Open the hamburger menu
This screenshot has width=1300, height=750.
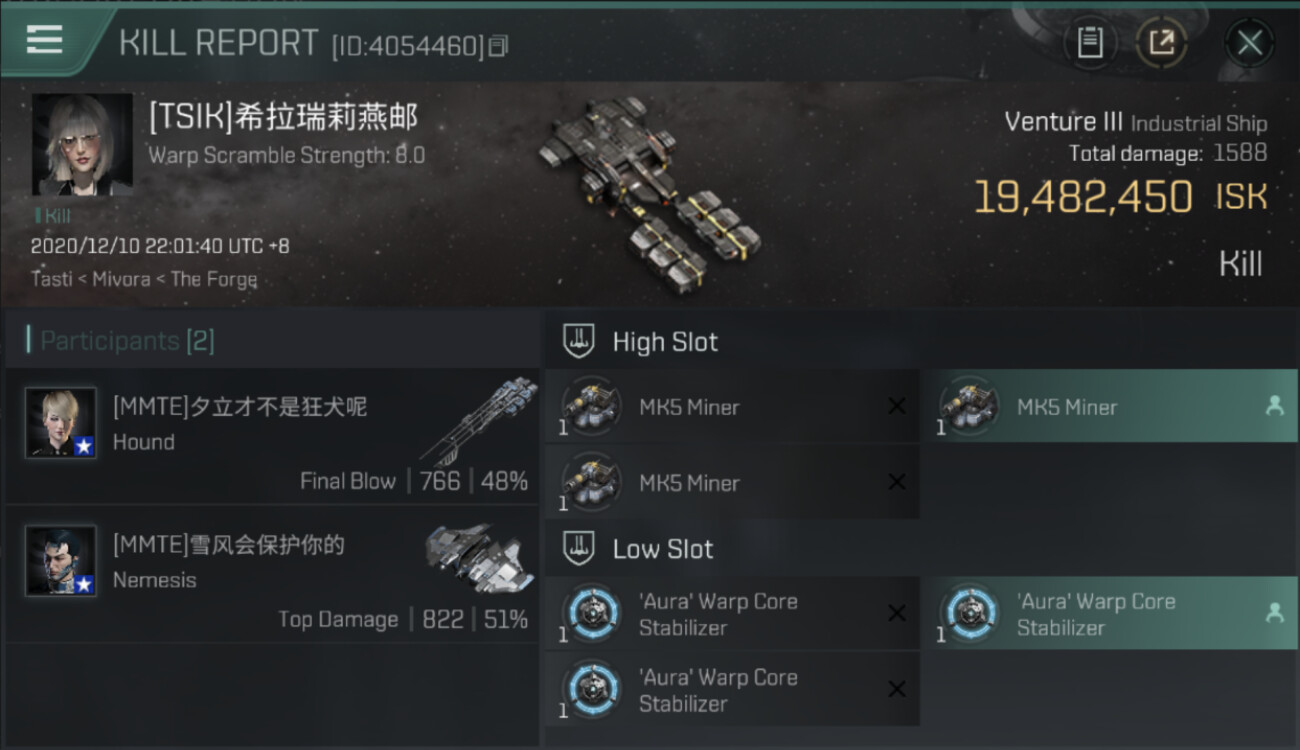pyautogui.click(x=44, y=39)
